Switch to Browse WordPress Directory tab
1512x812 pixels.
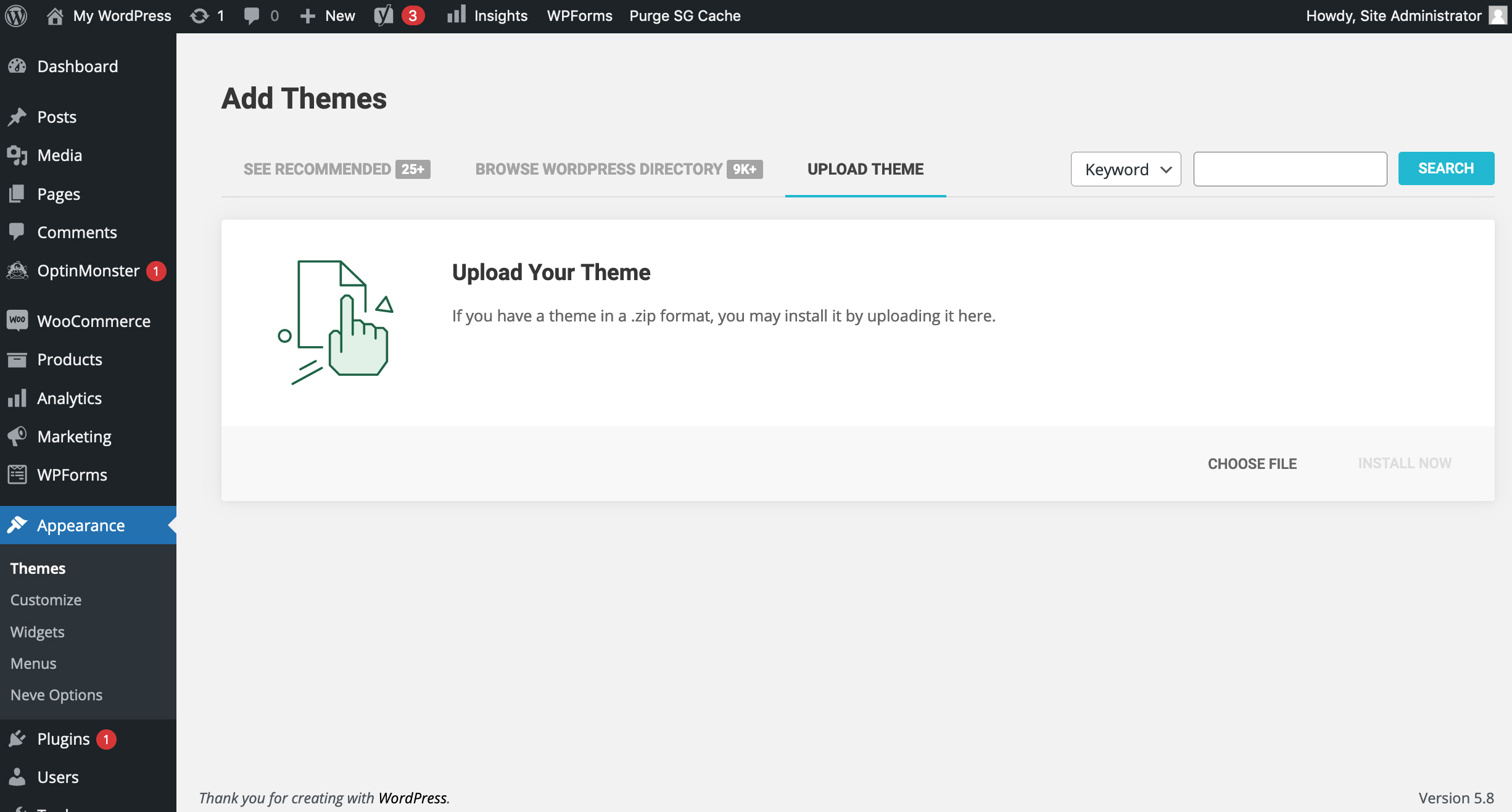(x=619, y=169)
